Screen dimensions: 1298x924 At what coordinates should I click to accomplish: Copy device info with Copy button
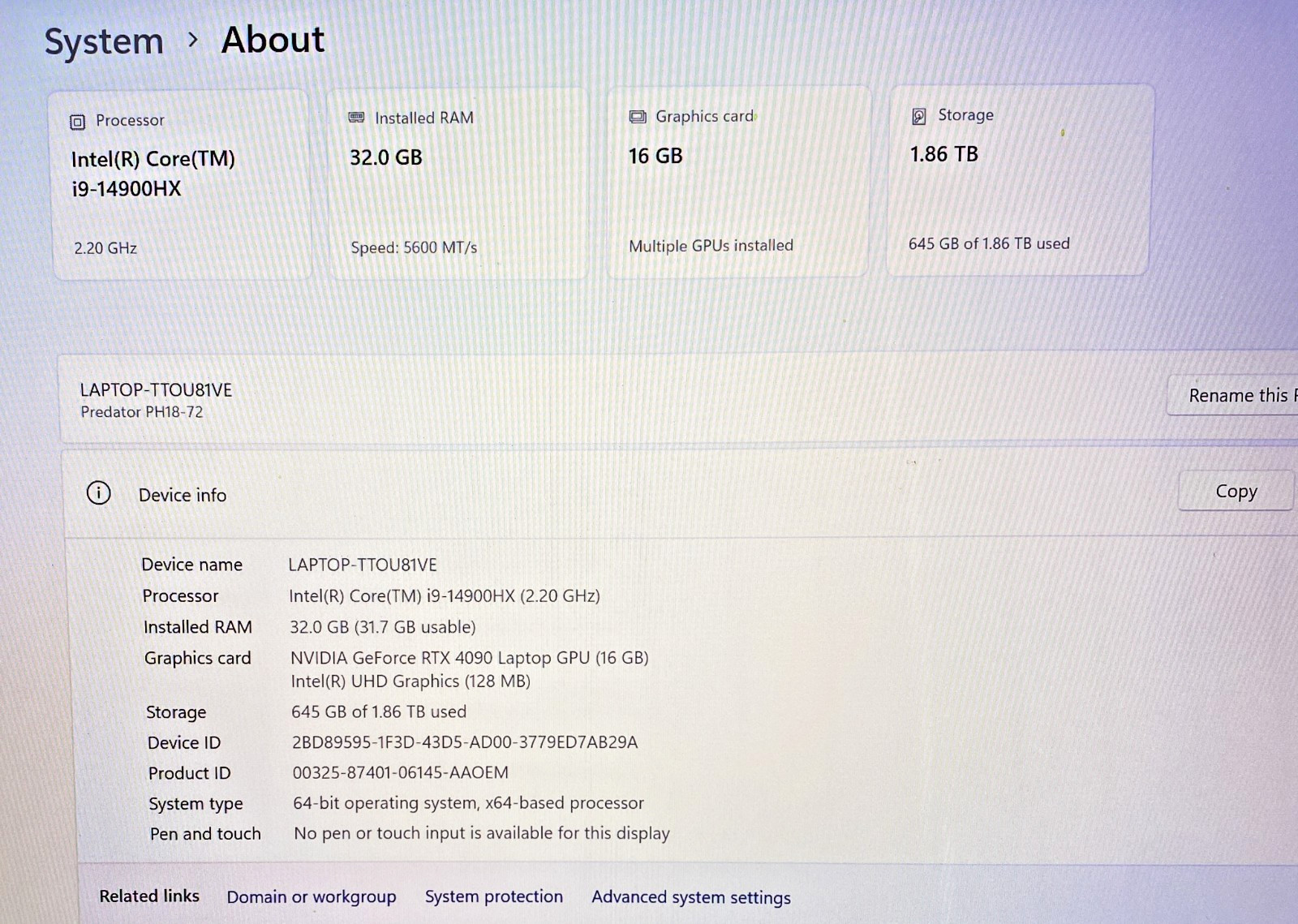coord(1236,492)
